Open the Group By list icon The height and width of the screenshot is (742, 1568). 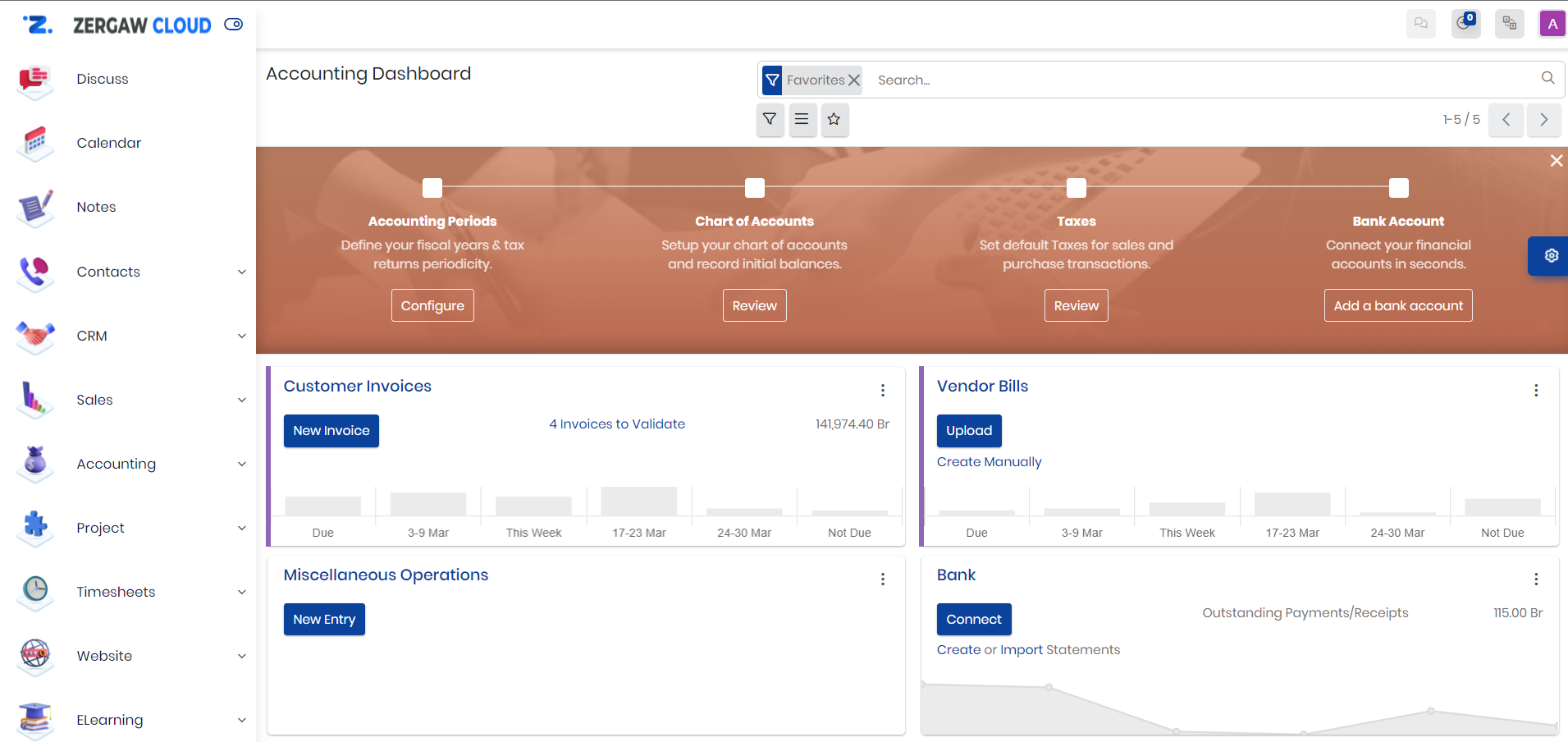[x=802, y=120]
